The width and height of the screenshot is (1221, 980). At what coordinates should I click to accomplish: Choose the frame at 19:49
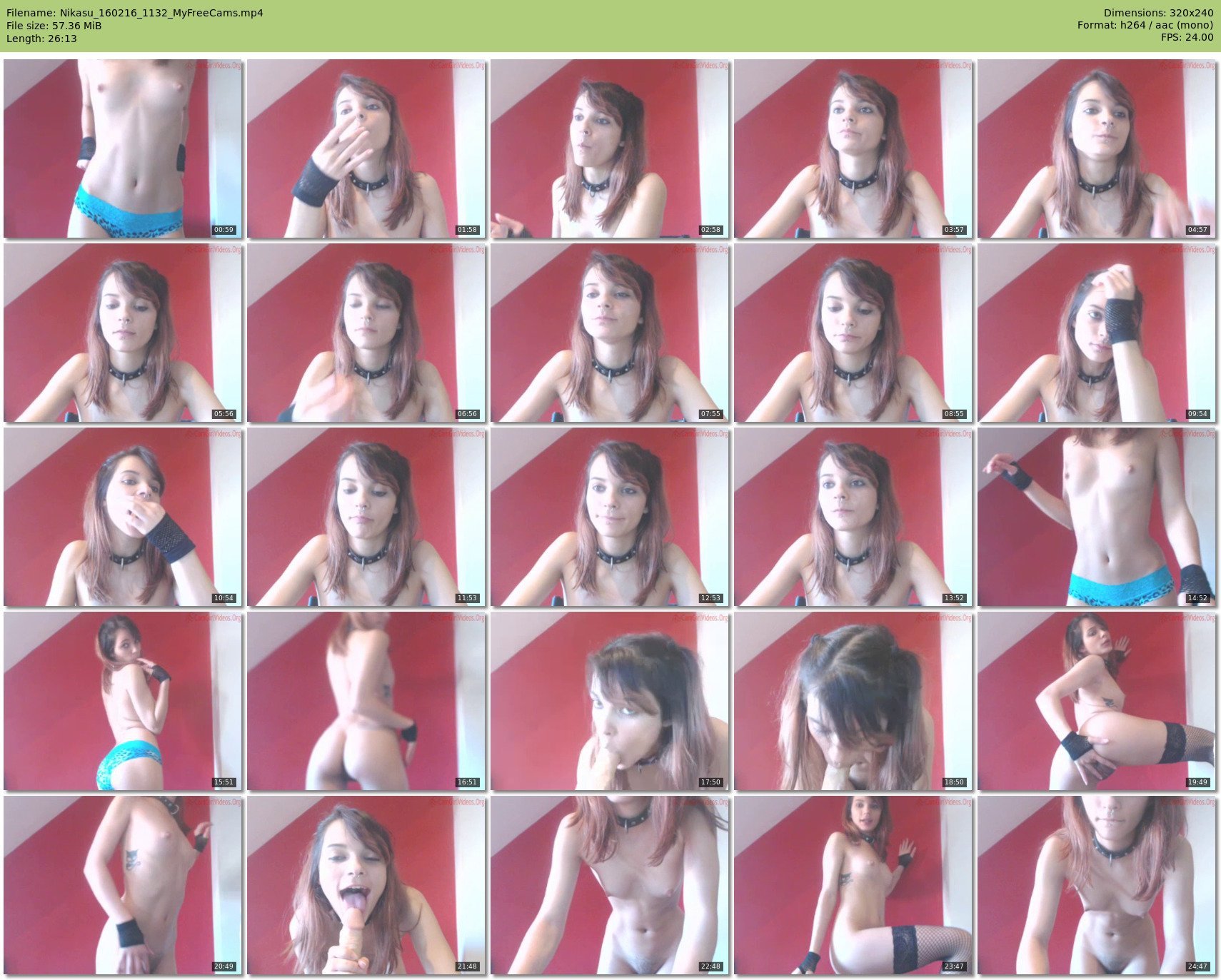[1097, 701]
